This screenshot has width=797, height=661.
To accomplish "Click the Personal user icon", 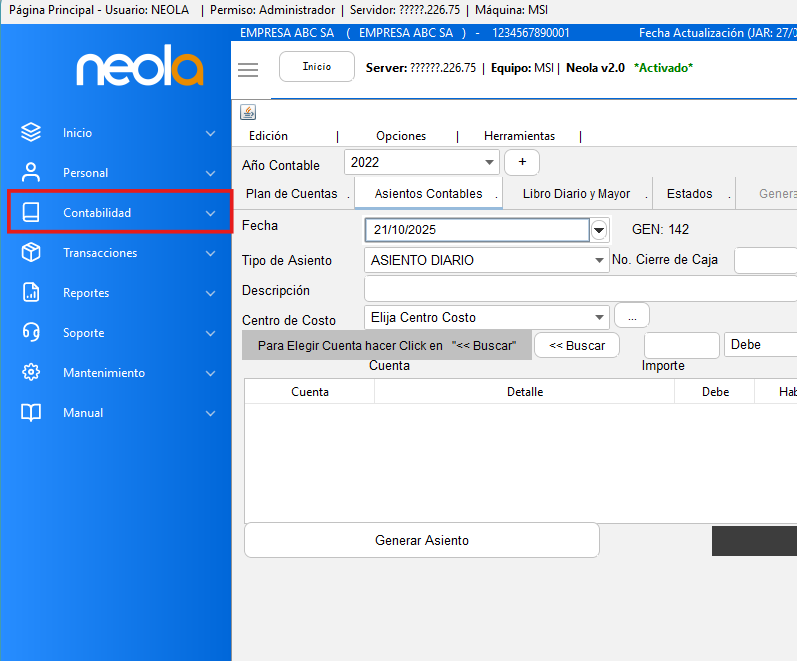I will pos(31,172).
